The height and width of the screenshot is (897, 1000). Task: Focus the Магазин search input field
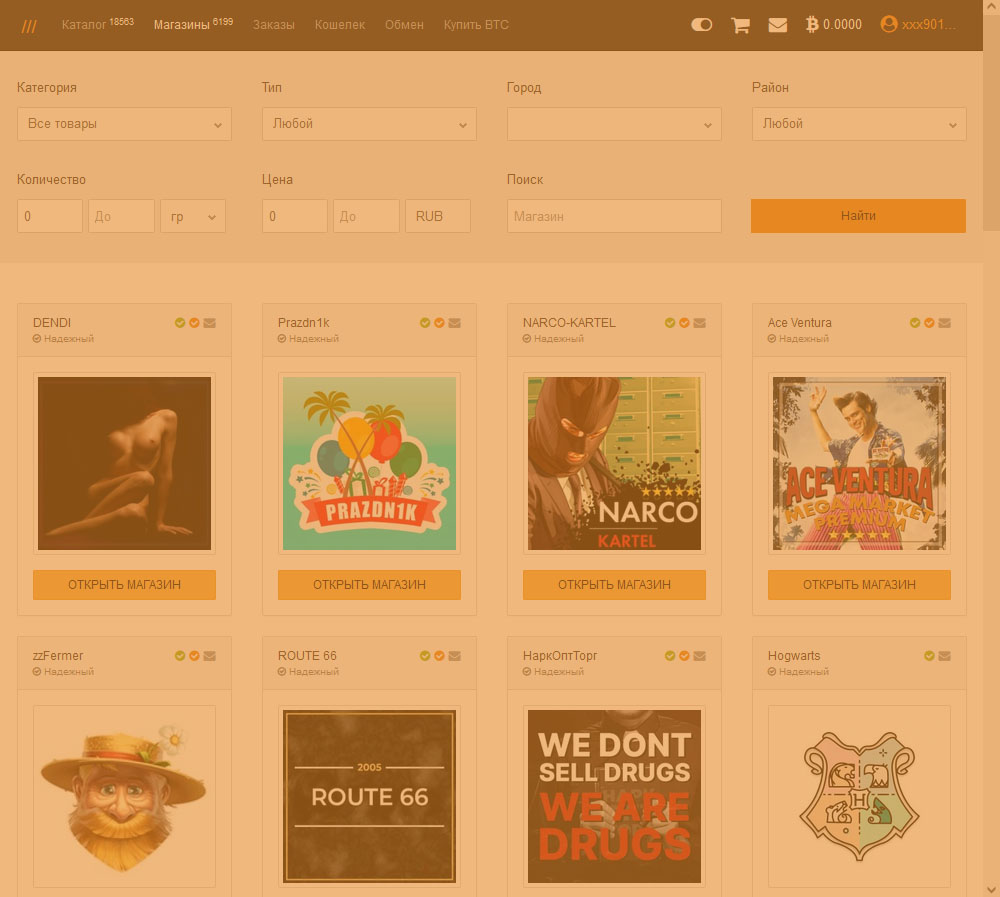[x=614, y=216]
